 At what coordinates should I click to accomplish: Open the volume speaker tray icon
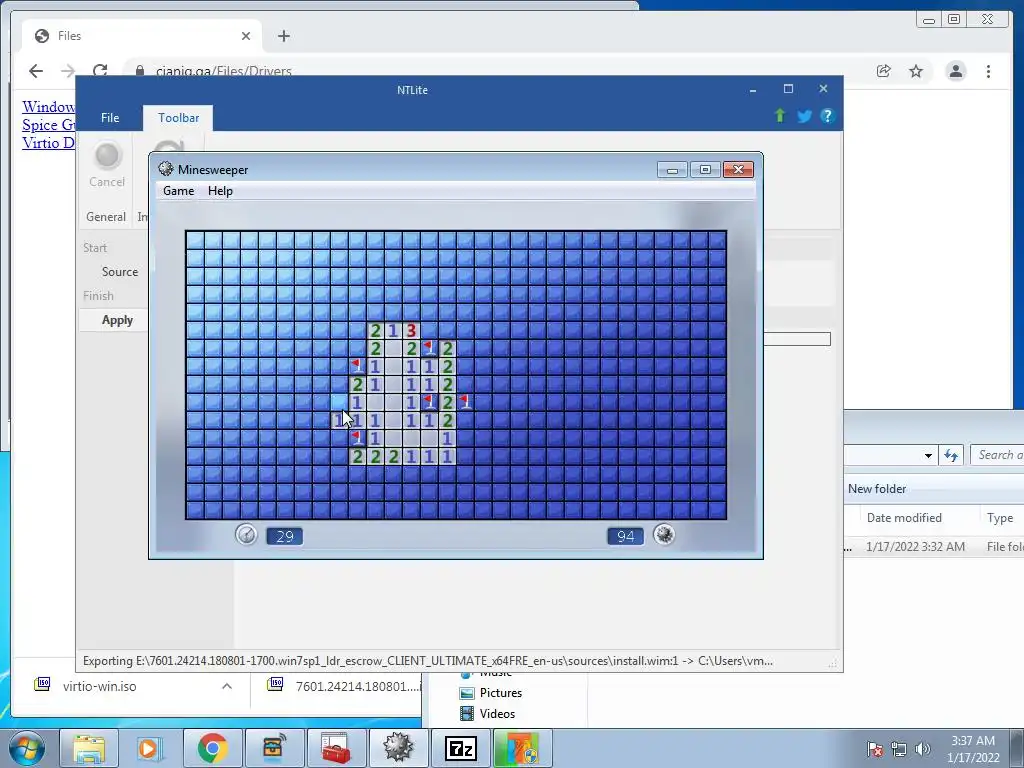coord(922,748)
